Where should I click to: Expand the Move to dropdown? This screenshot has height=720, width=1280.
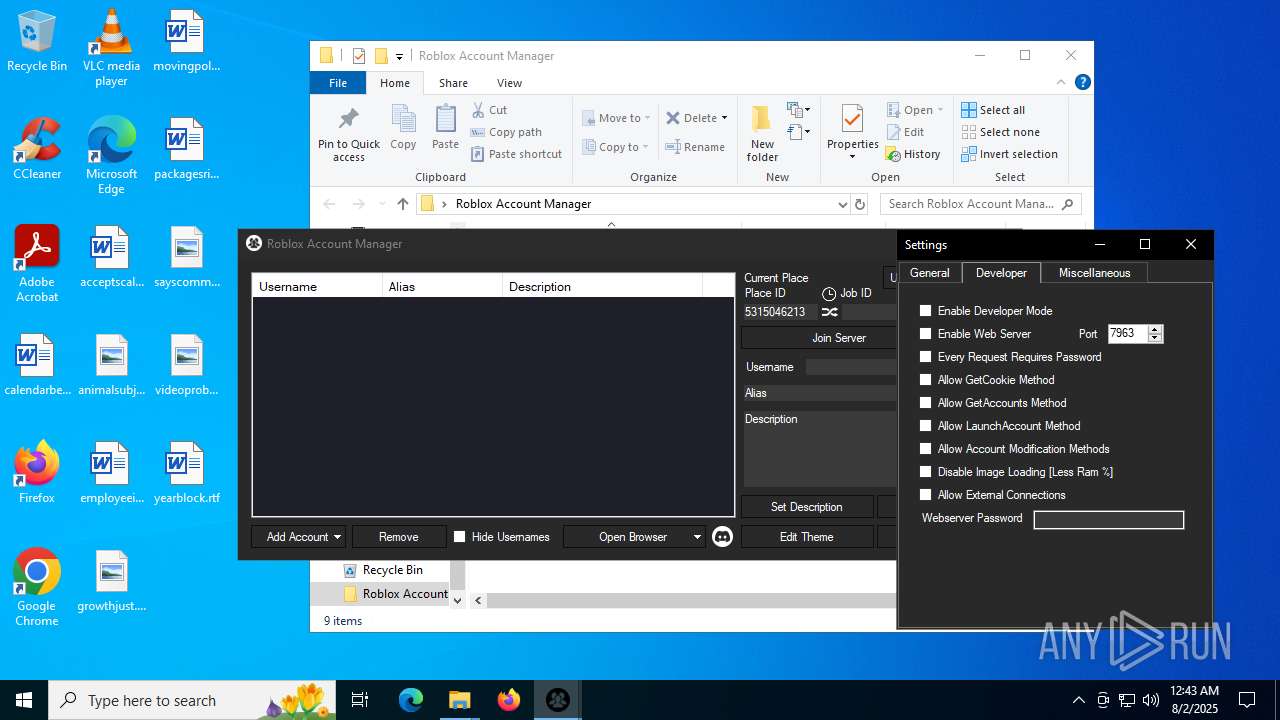pyautogui.click(x=647, y=118)
